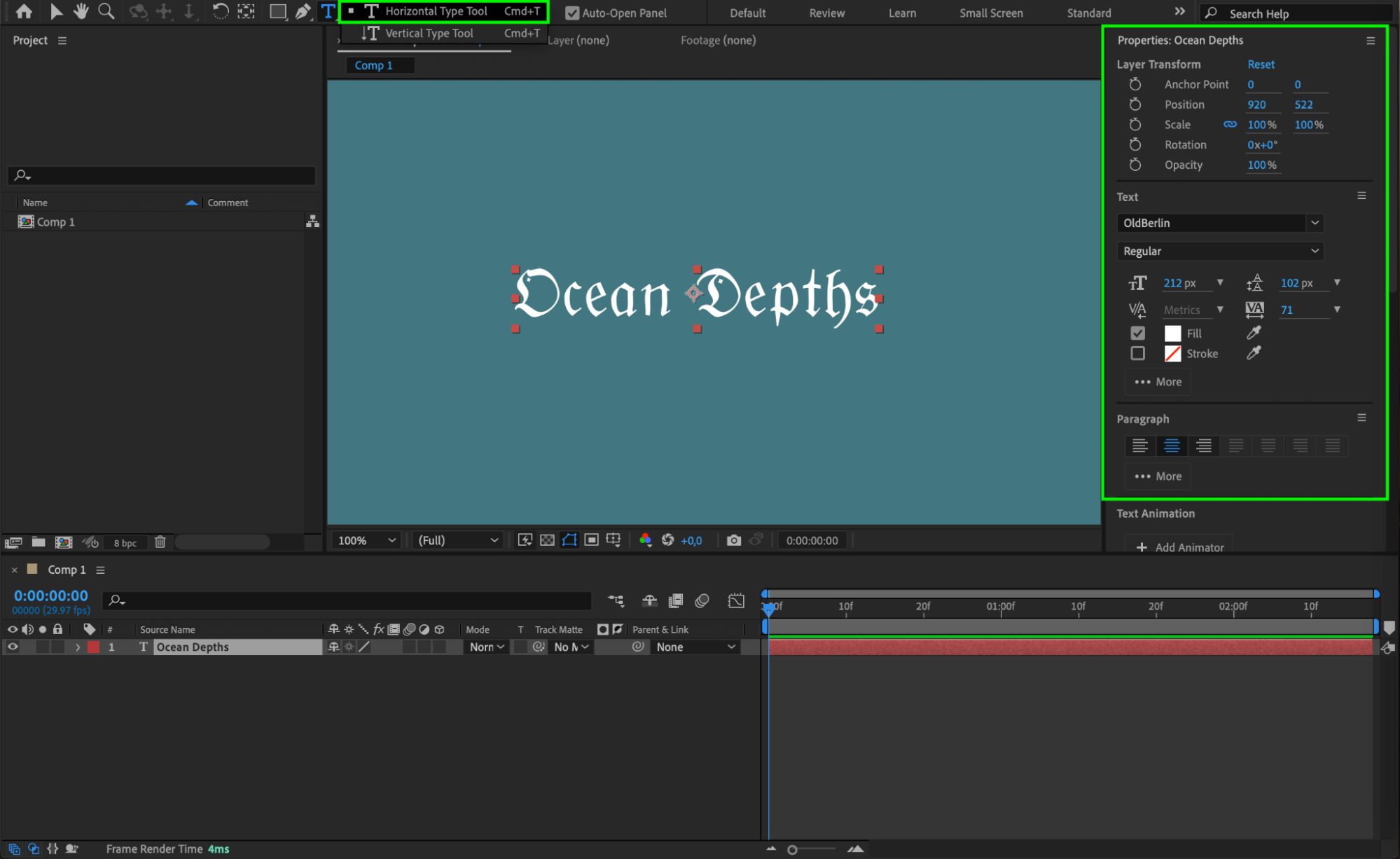Click the Fill color eyedropper

click(x=1254, y=333)
